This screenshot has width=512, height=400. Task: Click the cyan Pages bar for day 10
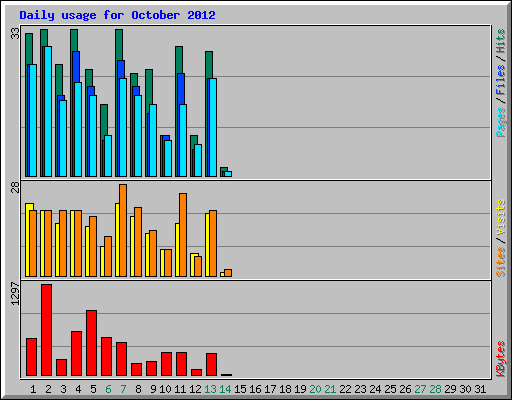coord(168,158)
